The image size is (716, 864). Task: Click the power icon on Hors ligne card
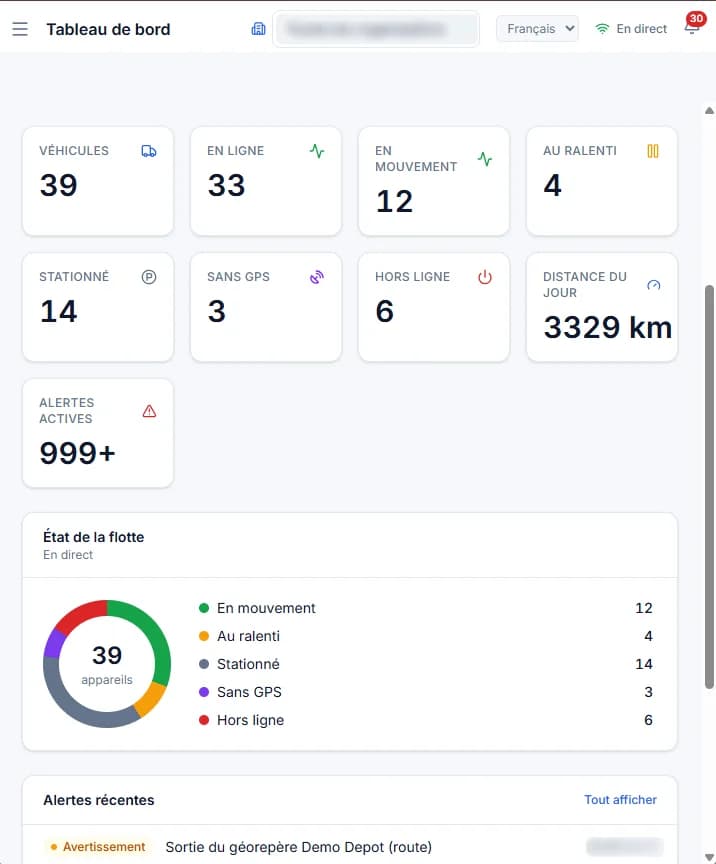tap(485, 277)
